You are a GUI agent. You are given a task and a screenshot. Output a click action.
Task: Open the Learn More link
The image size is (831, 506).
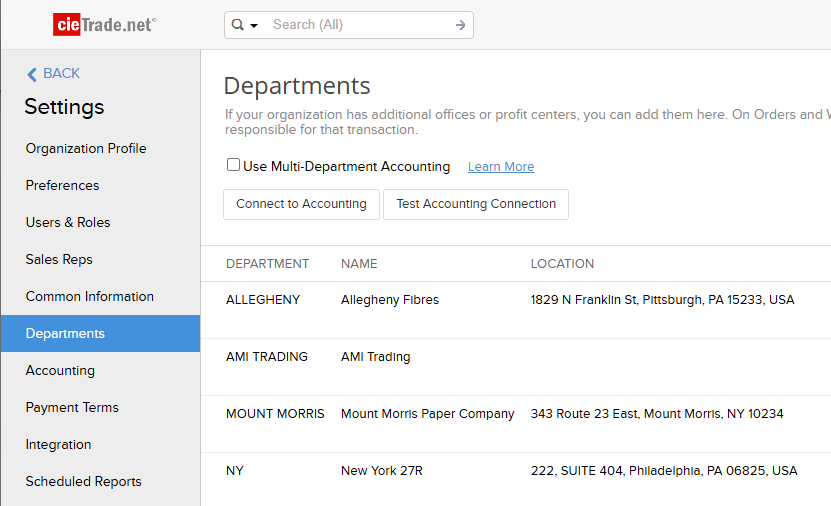[501, 167]
